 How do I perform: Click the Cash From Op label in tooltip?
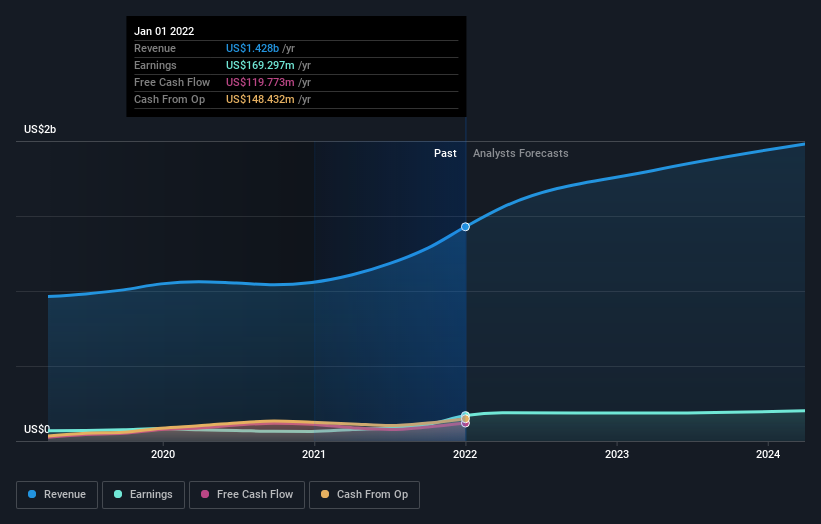coord(169,99)
